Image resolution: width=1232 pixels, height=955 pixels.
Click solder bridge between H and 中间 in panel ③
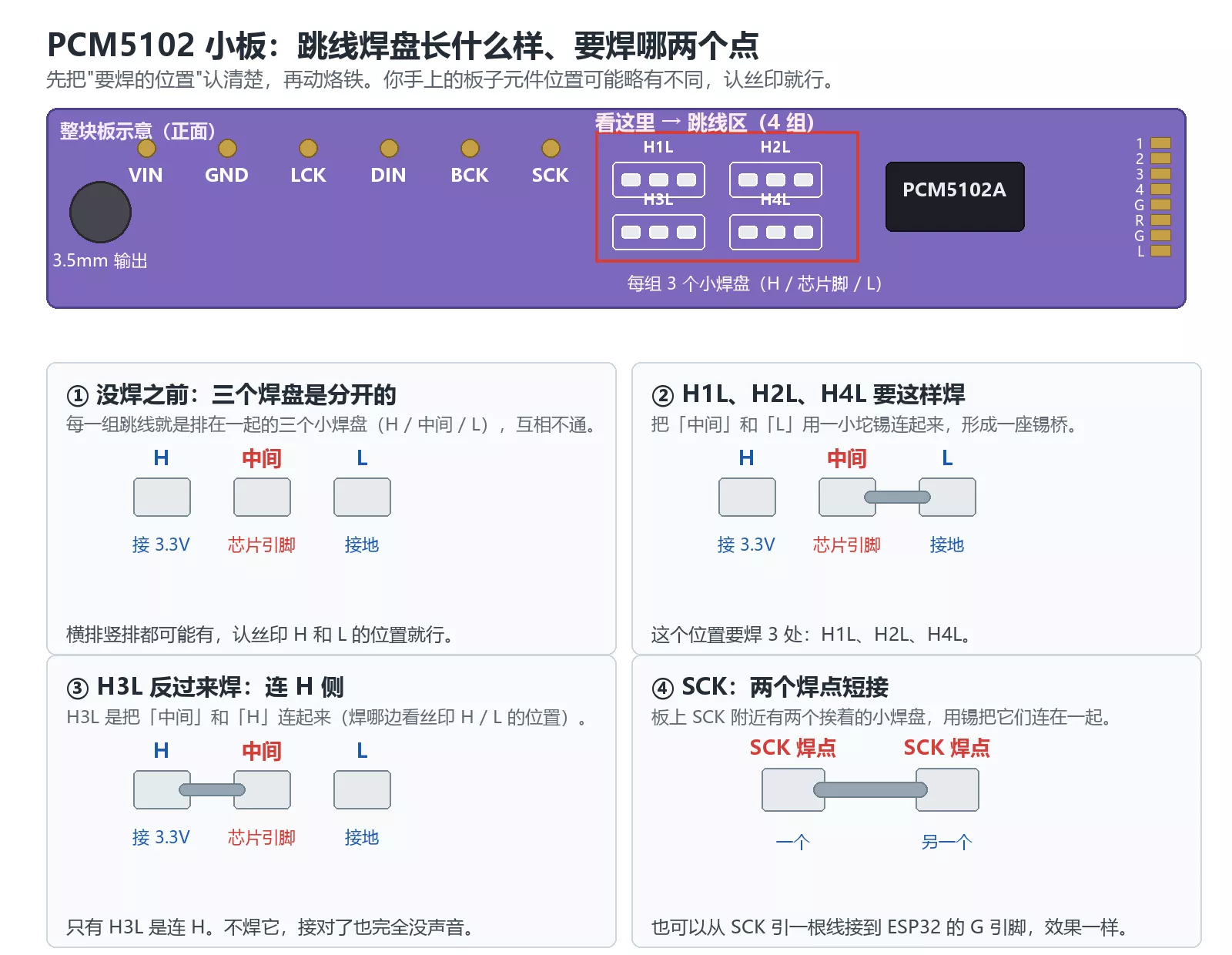tap(212, 789)
